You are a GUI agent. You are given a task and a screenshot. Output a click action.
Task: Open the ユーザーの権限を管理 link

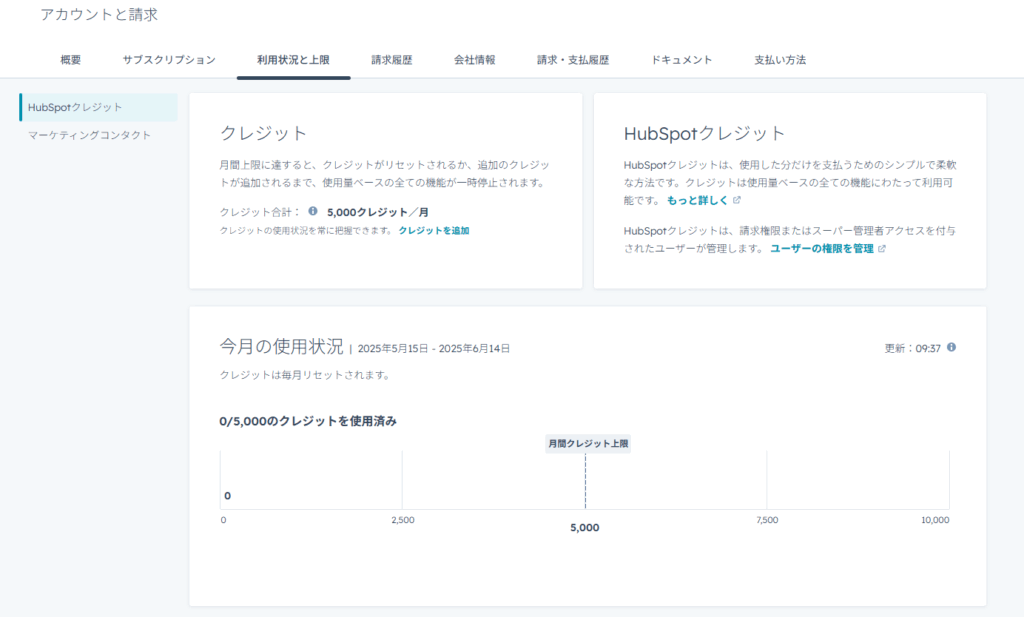(822, 249)
